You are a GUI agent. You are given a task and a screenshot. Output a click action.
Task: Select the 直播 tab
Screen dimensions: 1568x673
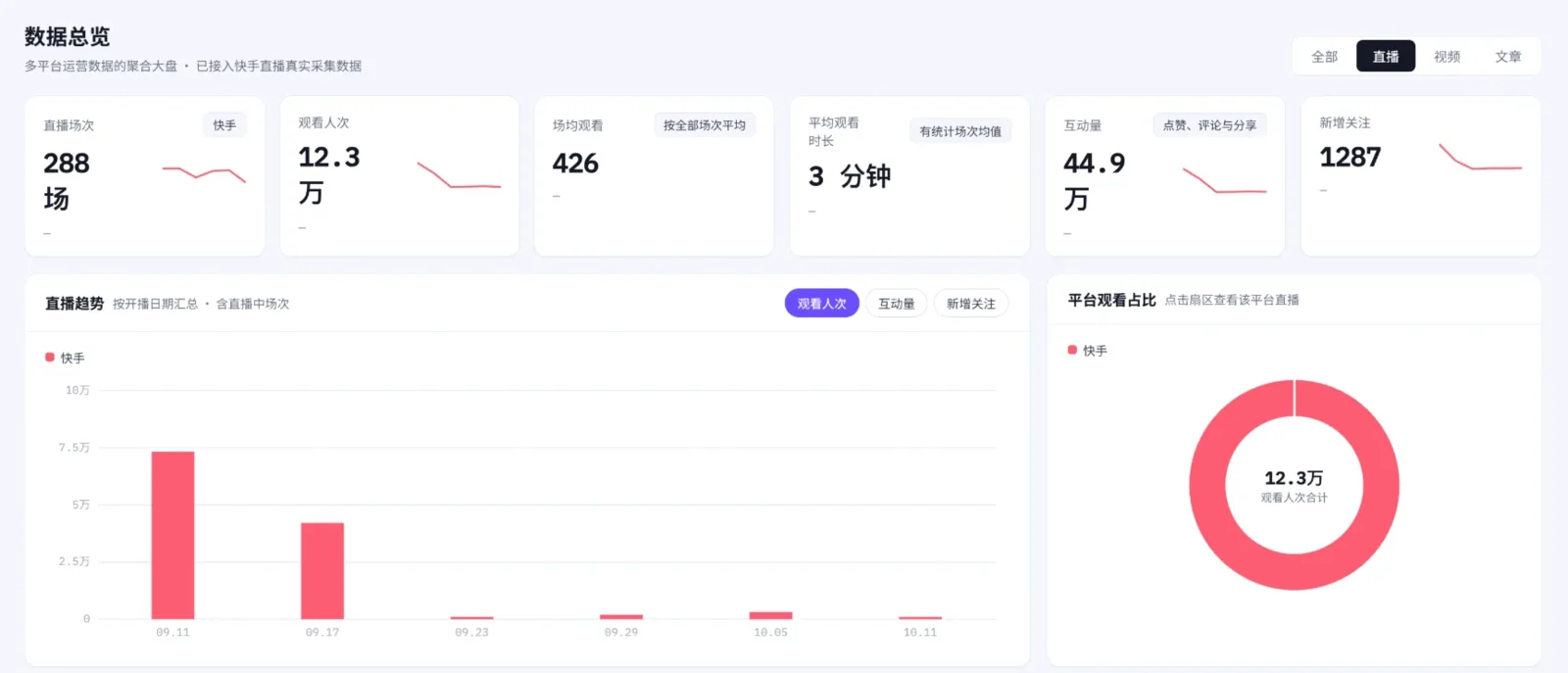[1385, 57]
